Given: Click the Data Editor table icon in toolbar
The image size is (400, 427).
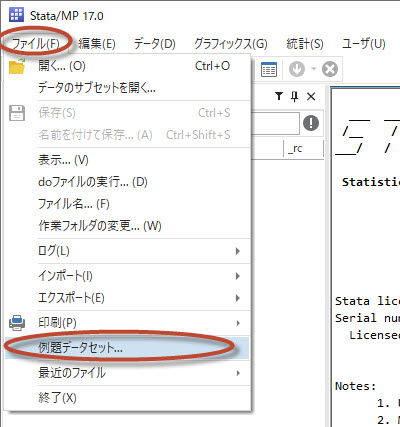Looking at the screenshot, I should [x=269, y=70].
